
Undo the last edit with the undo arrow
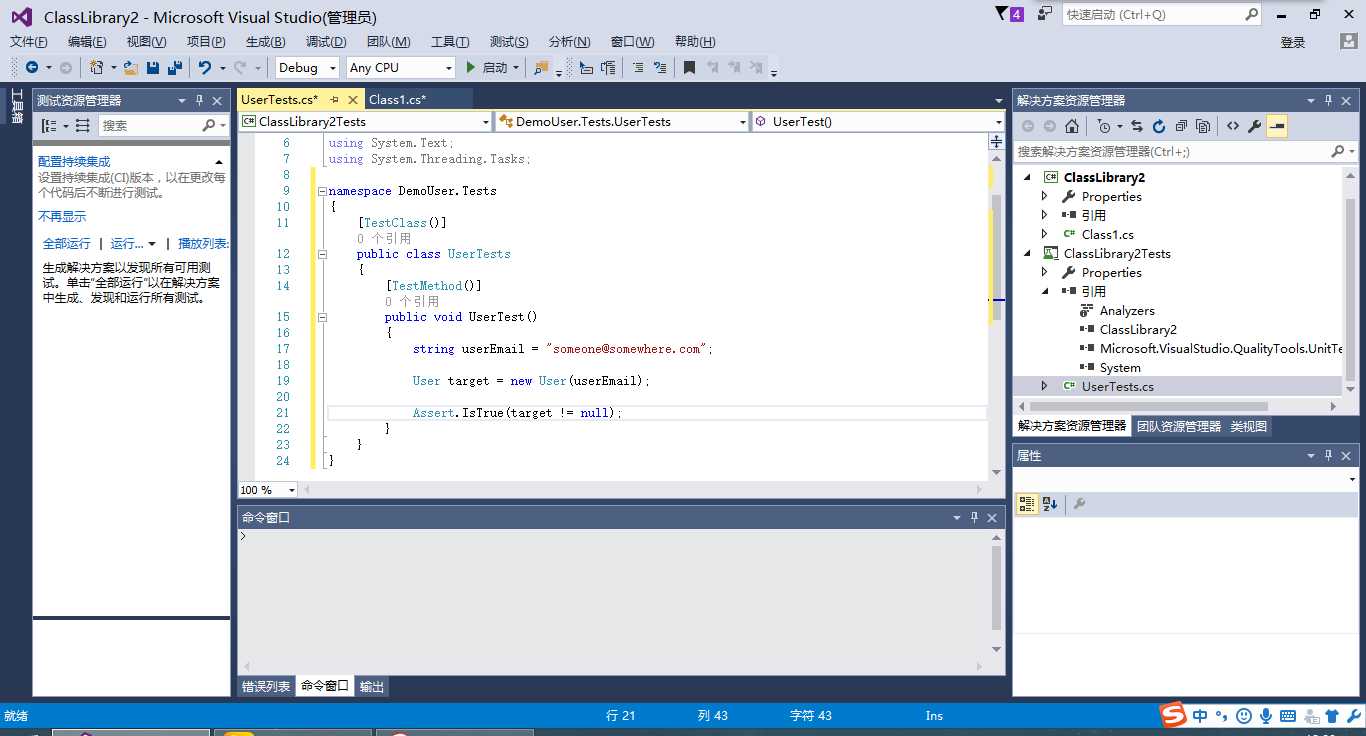point(205,67)
